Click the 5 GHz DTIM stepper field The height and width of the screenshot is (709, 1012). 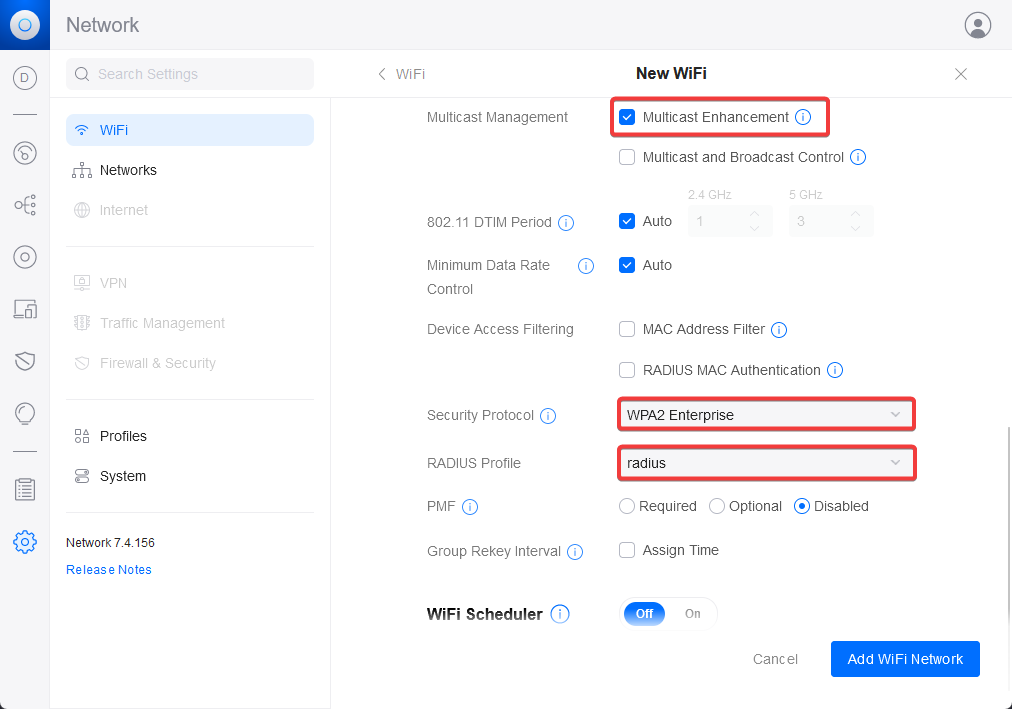point(831,221)
